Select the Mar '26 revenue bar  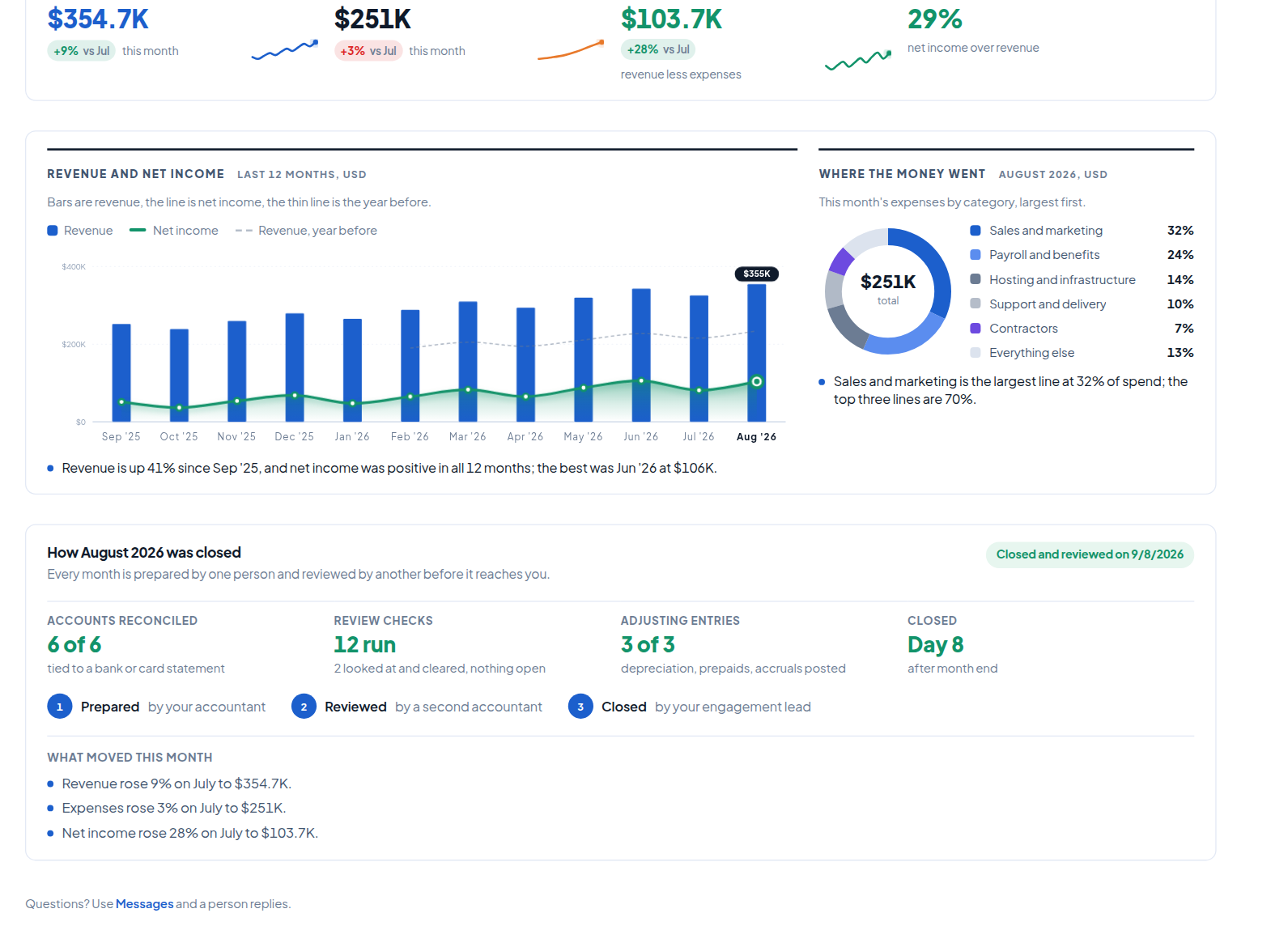click(468, 362)
